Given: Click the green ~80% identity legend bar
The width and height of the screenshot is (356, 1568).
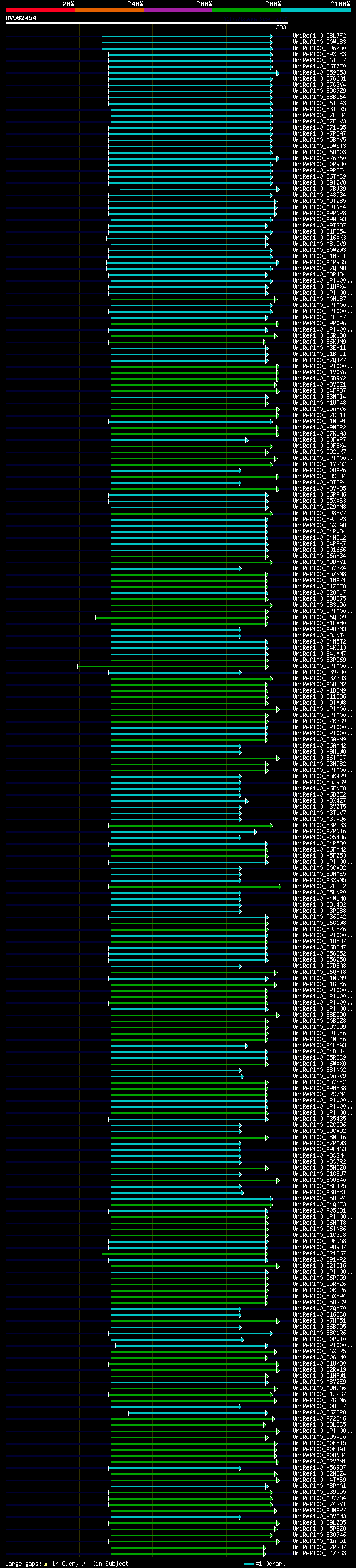Looking at the screenshot, I should coord(247,10).
